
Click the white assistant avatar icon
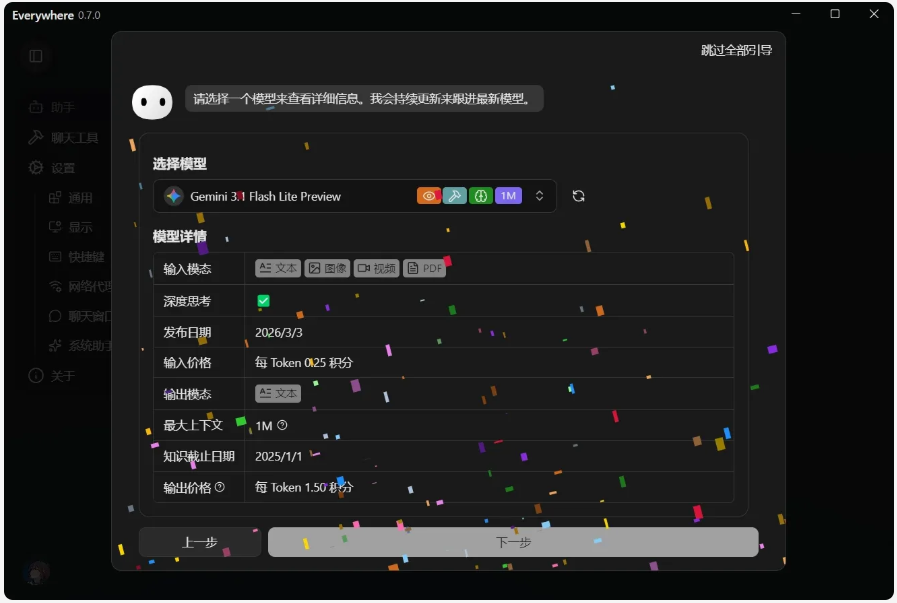click(152, 102)
